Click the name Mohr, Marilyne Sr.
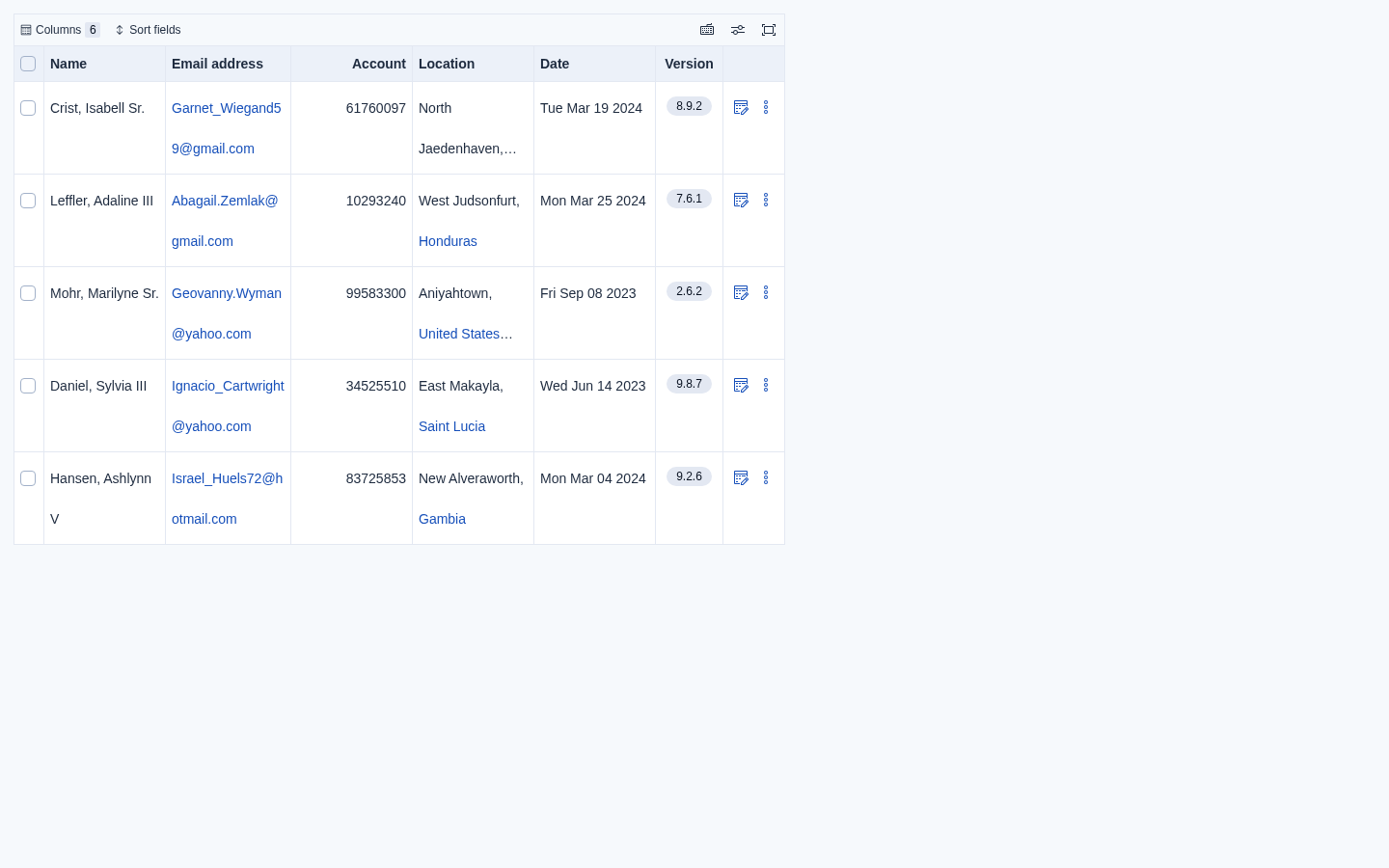The height and width of the screenshot is (868, 1389). (x=104, y=293)
